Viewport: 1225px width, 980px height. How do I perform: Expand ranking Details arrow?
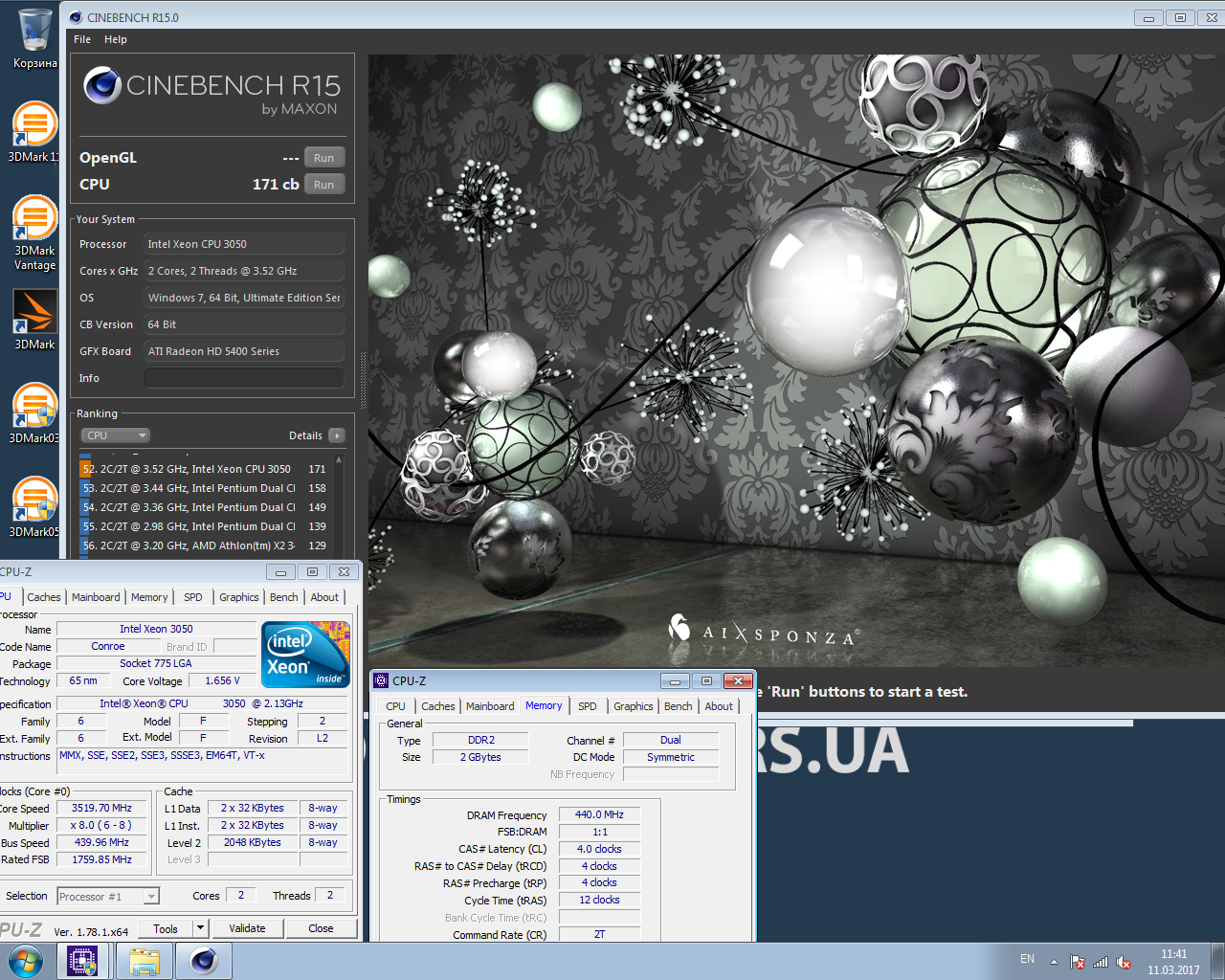click(x=337, y=435)
